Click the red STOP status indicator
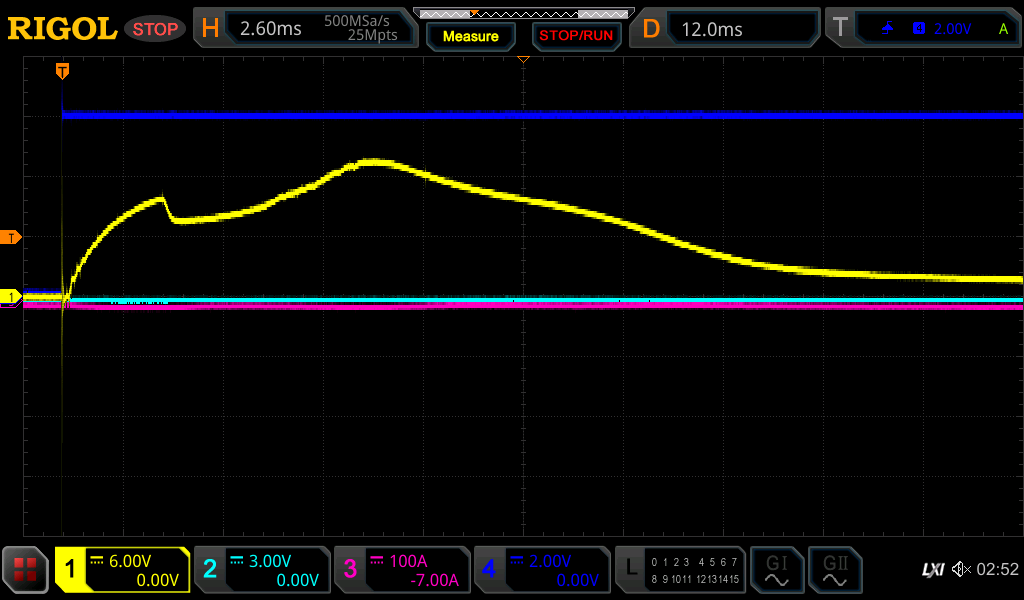Viewport: 1024px width, 600px height. [155, 29]
